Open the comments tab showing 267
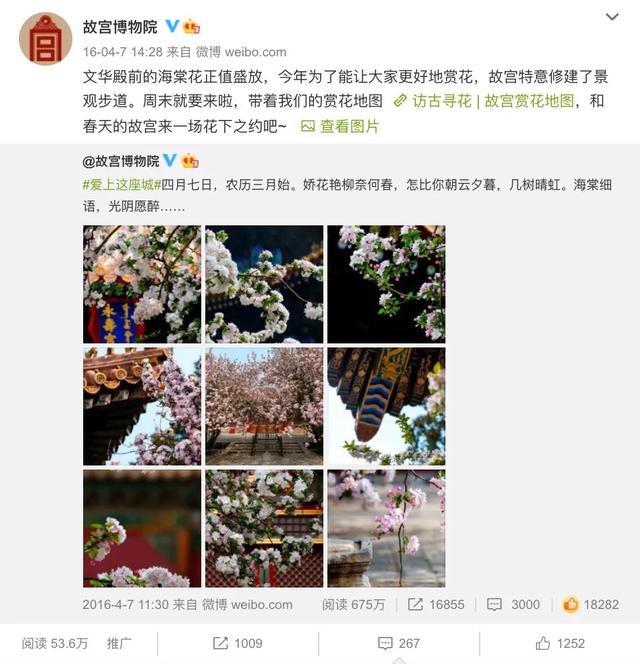640x664 pixels. 399,644
